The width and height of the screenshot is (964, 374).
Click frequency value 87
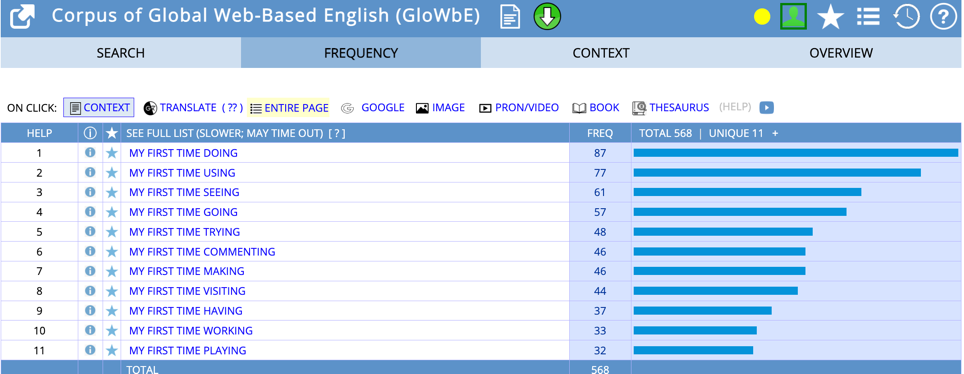[600, 153]
